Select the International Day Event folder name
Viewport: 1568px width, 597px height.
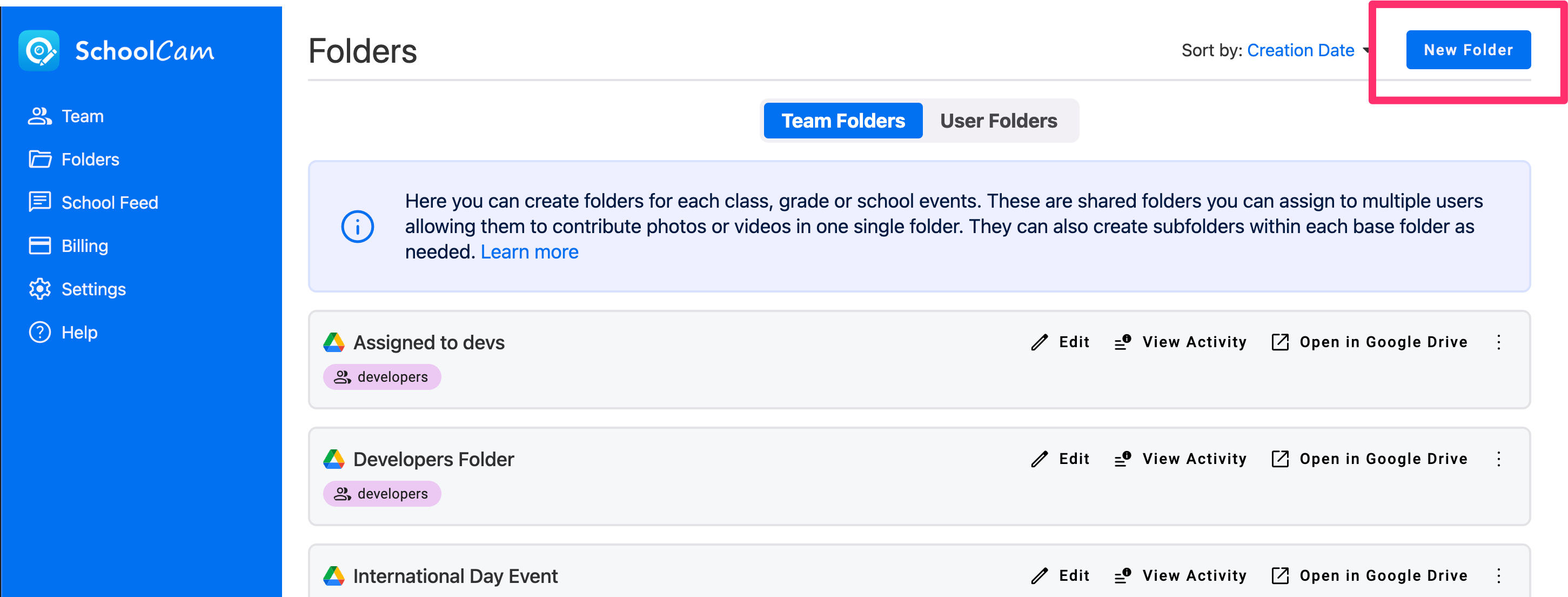pyautogui.click(x=455, y=576)
